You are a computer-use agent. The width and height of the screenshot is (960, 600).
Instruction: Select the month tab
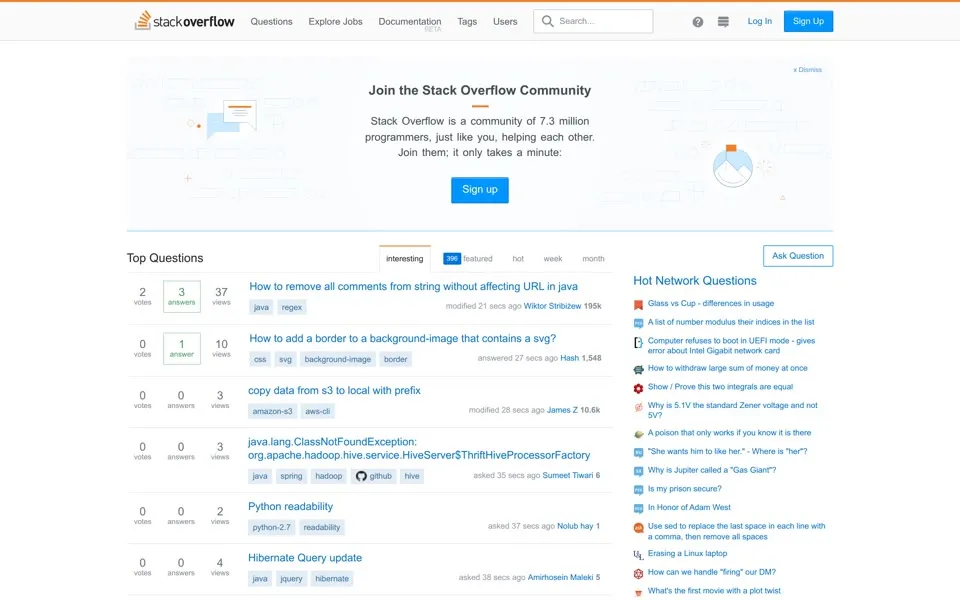(x=593, y=259)
